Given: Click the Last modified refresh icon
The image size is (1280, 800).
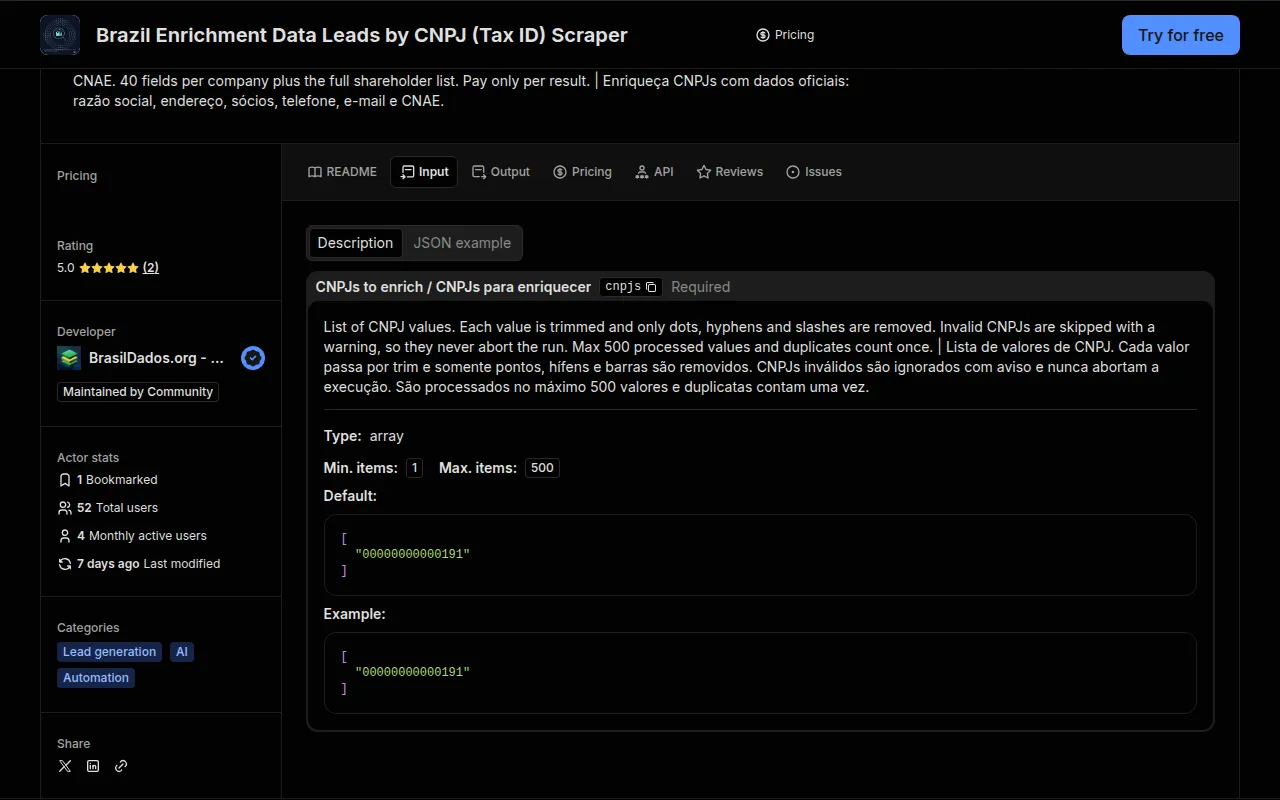Looking at the screenshot, I should tap(65, 564).
